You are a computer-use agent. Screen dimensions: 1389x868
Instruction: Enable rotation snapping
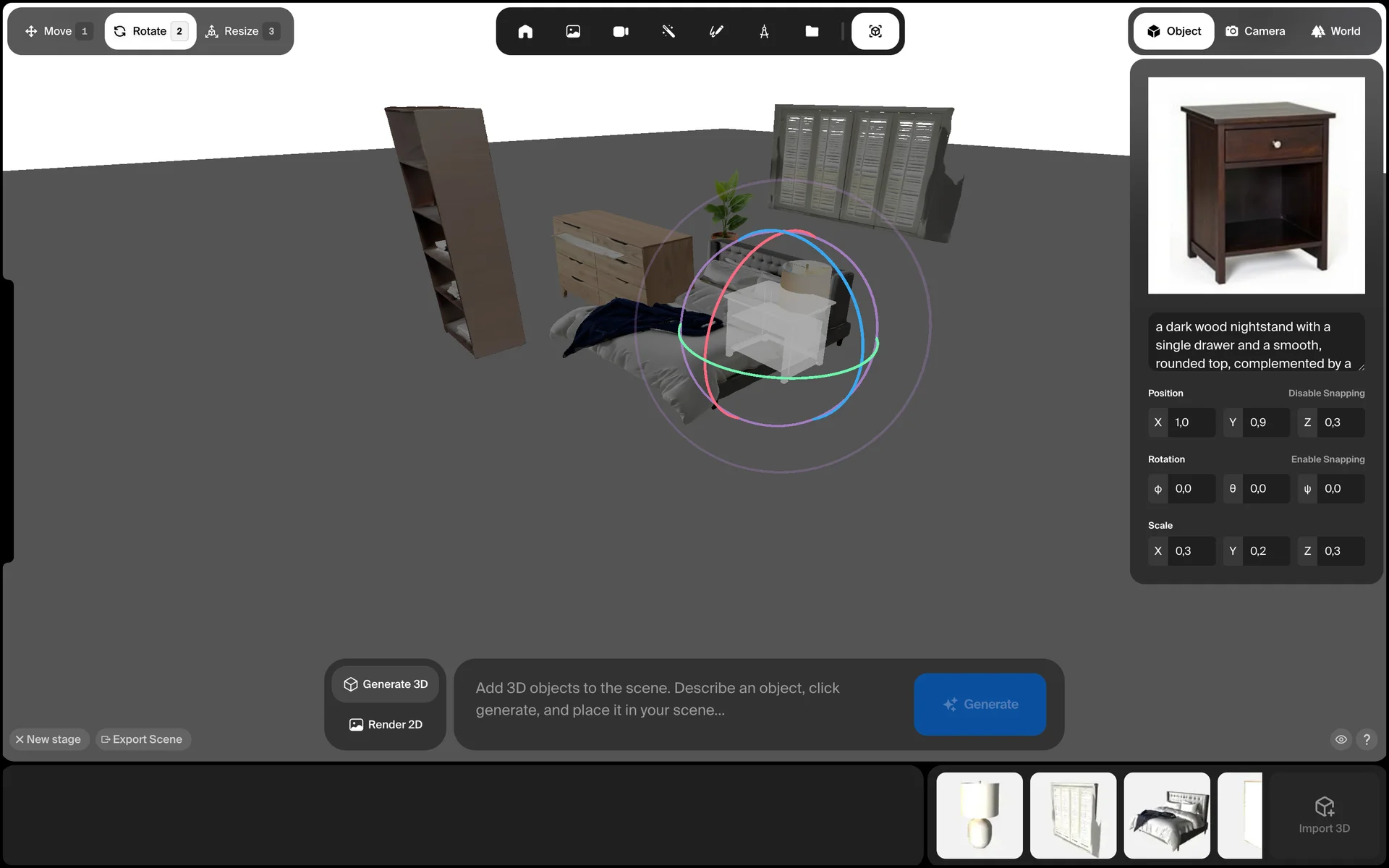[x=1328, y=459]
